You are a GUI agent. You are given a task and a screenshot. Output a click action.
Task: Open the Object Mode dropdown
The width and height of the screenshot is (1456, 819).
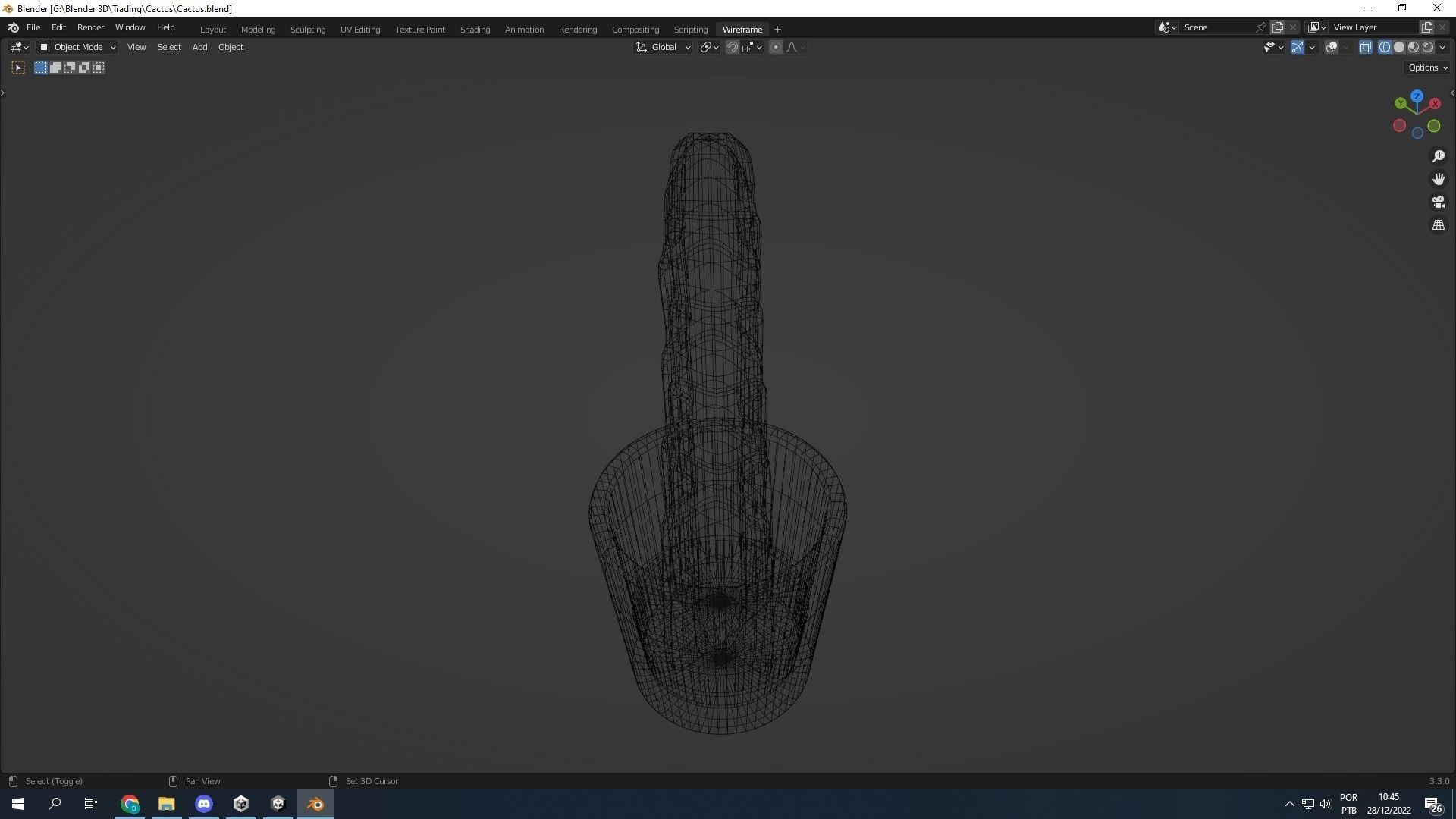click(x=77, y=47)
